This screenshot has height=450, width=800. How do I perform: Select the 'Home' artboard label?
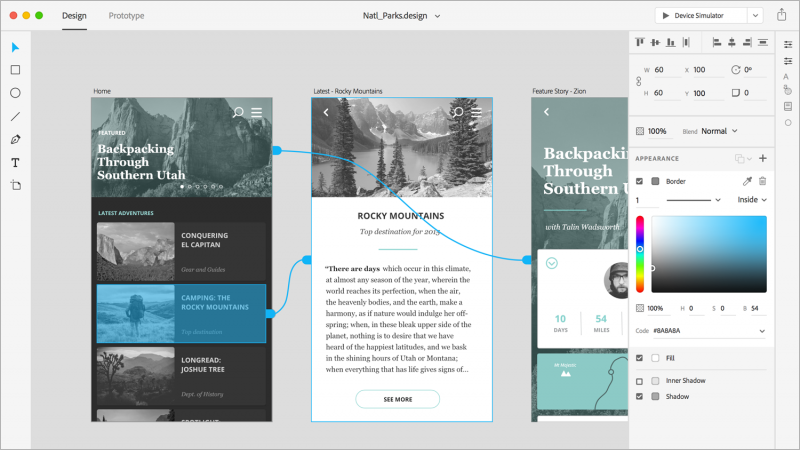[x=102, y=91]
